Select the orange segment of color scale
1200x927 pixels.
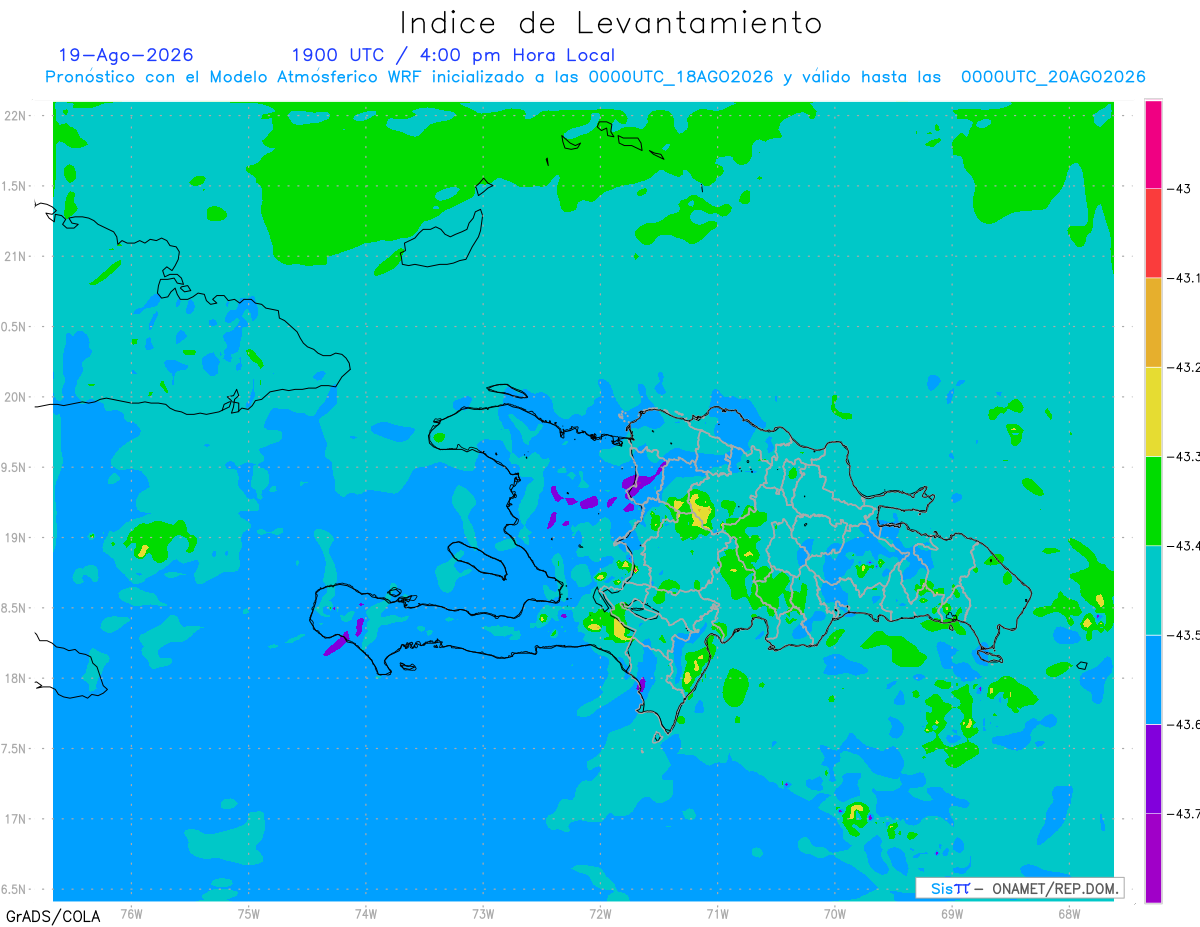click(1153, 322)
